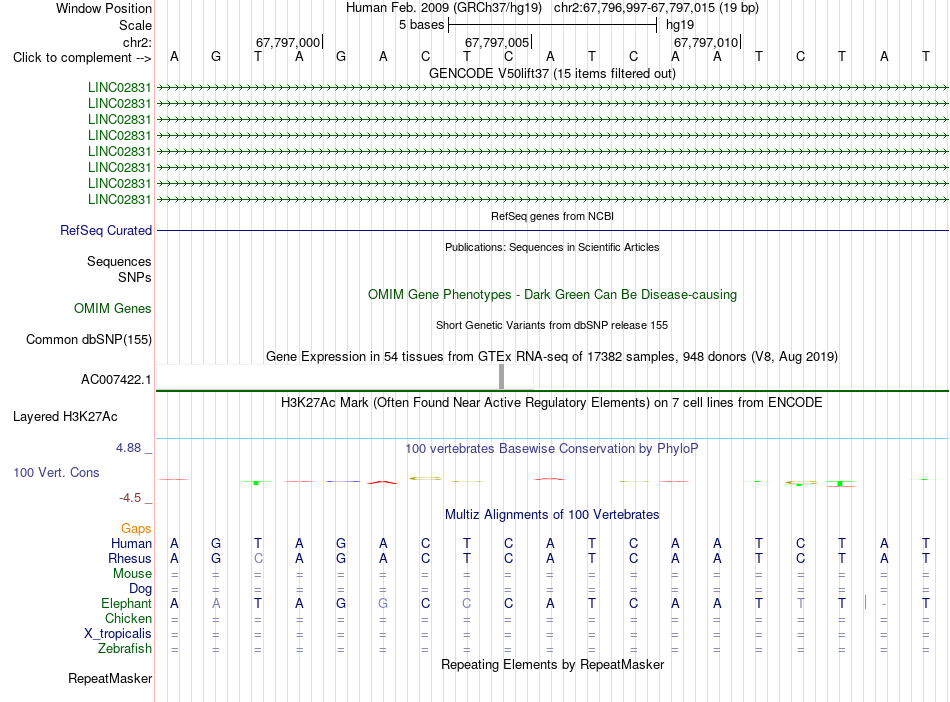Image resolution: width=950 pixels, height=702 pixels.
Task: Click the 4.88 PhyloP upper scale value
Action: 128,448
